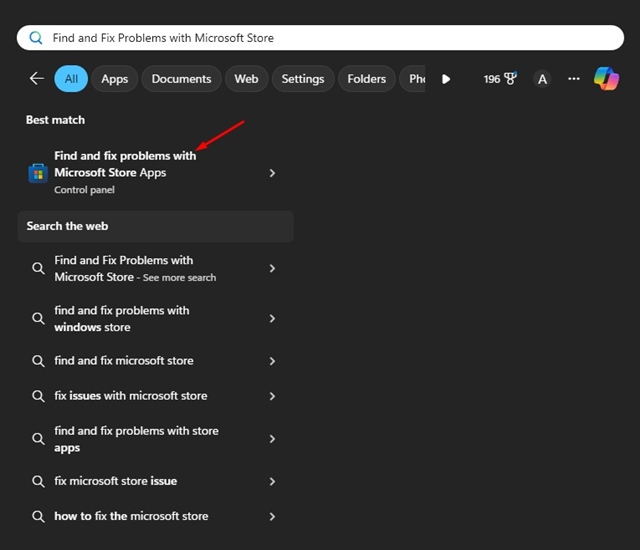Expand chevron for 'fix microsoft store issue'
Screen dimensions: 640x550
[272, 481]
